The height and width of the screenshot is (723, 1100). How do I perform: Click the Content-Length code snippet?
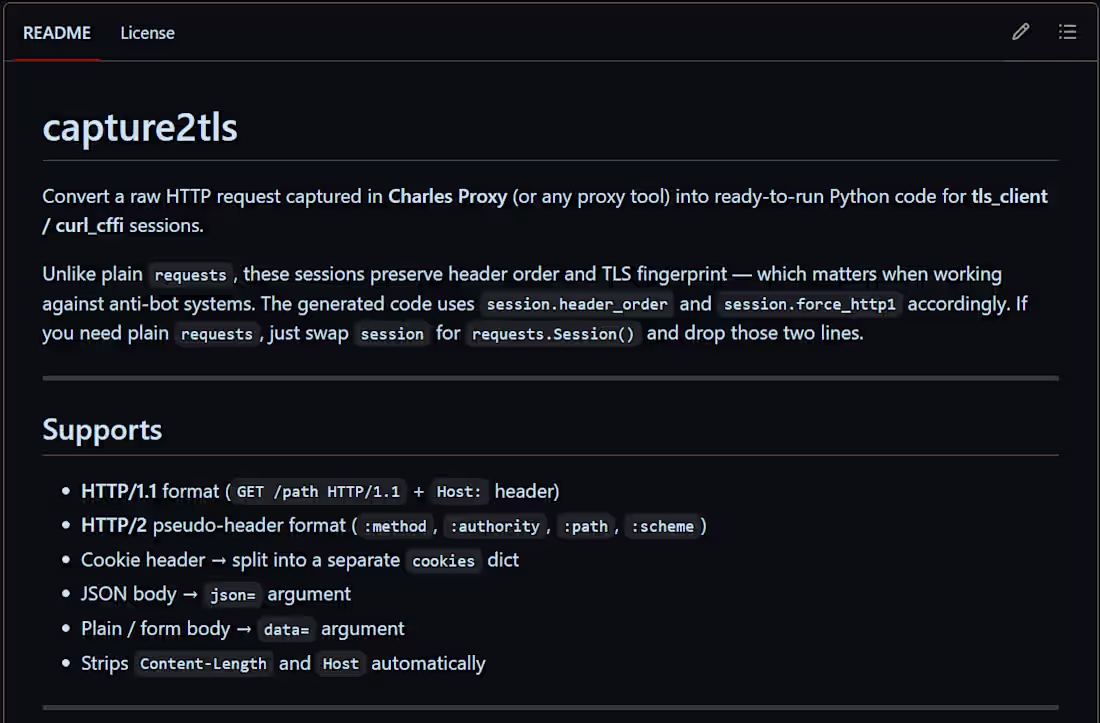pyautogui.click(x=203, y=664)
